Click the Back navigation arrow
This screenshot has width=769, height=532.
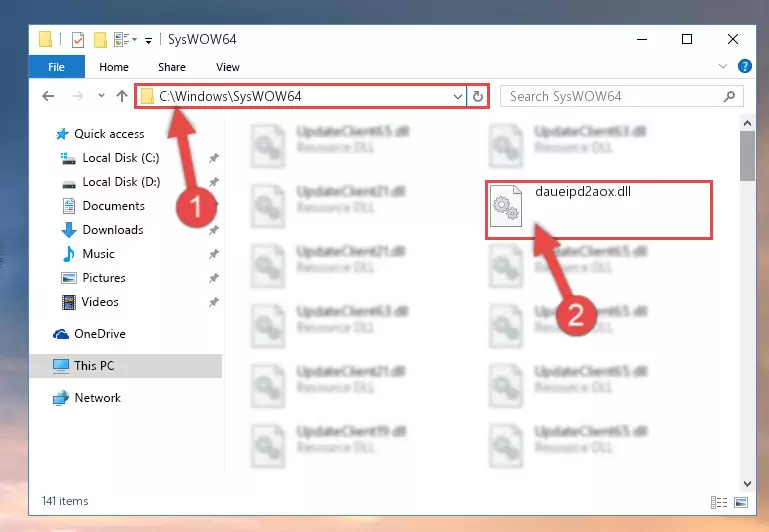point(48,96)
